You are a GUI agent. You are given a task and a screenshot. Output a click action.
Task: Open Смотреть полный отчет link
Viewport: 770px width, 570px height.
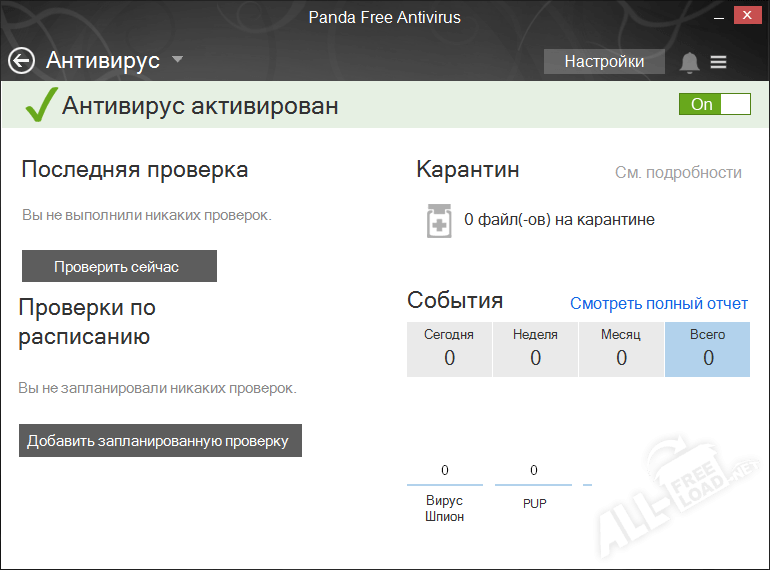[658, 303]
